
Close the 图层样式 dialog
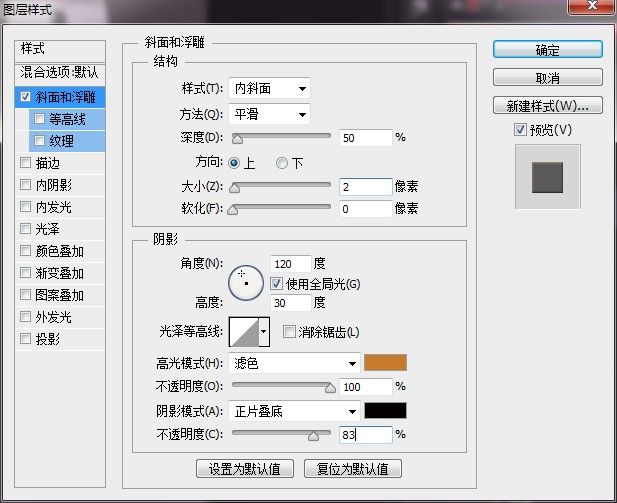coord(592,6)
